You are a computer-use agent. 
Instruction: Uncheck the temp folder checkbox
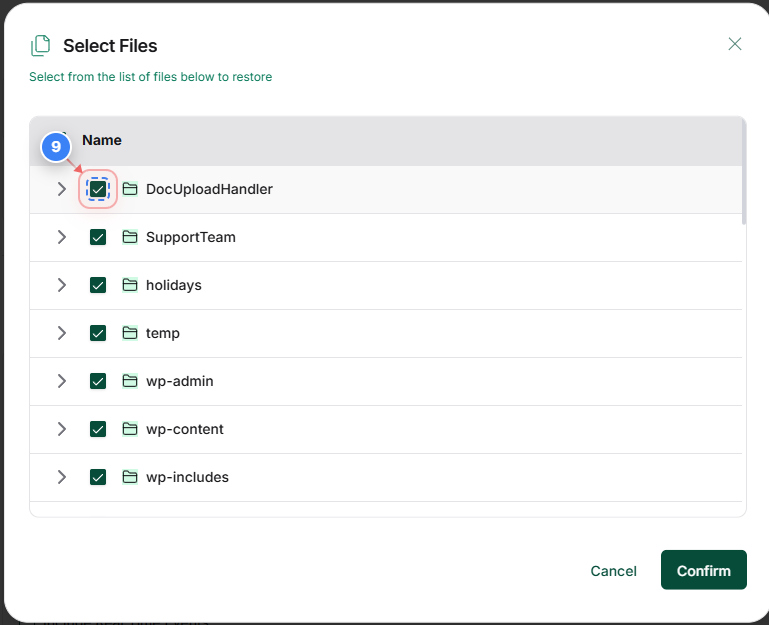click(98, 333)
